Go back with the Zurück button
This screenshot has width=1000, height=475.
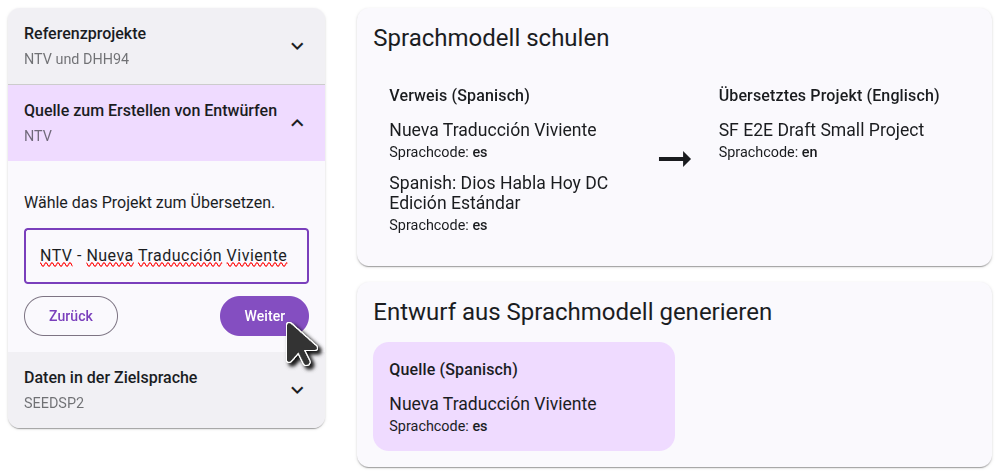click(71, 316)
